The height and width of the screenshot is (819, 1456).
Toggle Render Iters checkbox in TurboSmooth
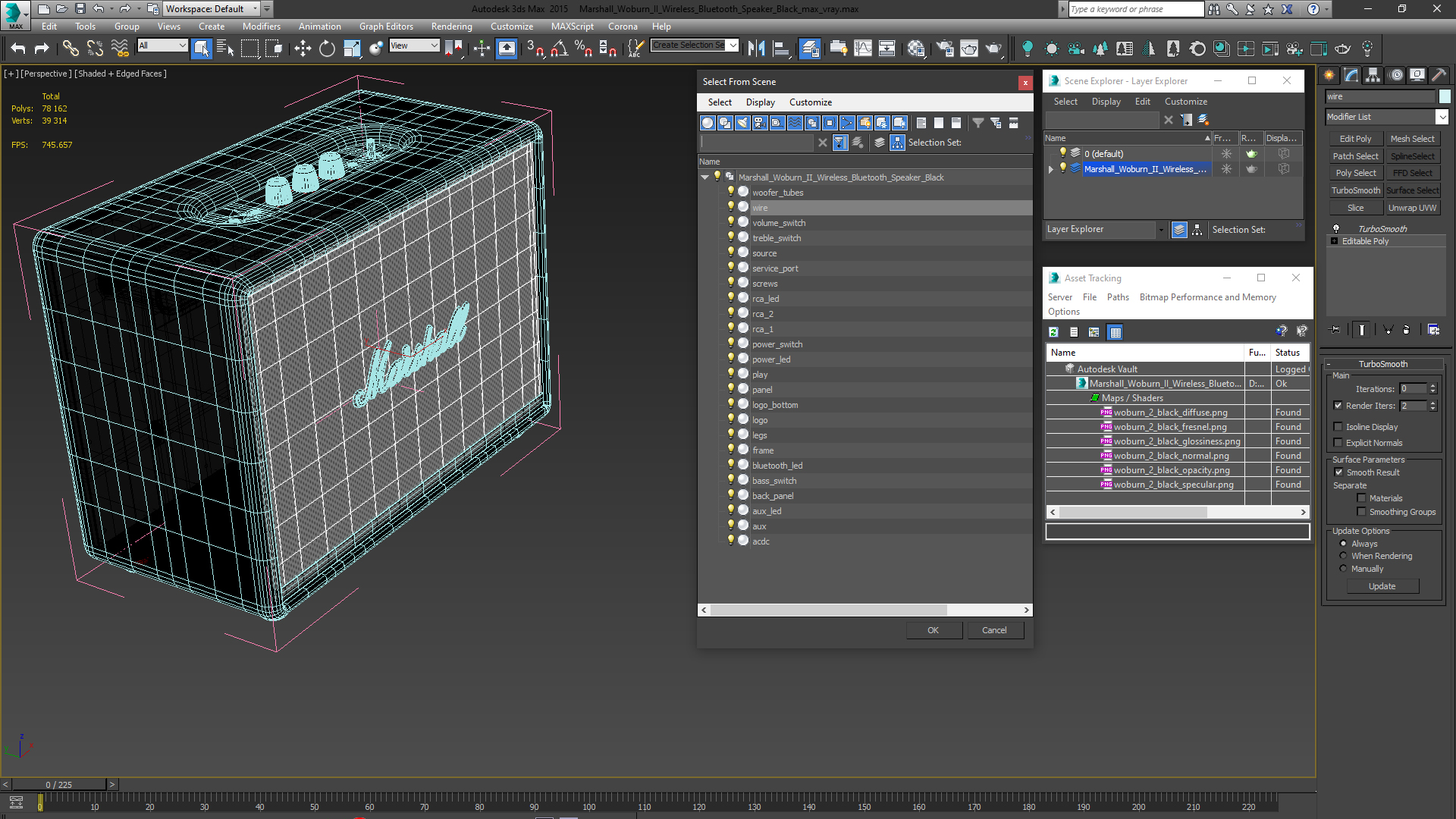(1338, 406)
